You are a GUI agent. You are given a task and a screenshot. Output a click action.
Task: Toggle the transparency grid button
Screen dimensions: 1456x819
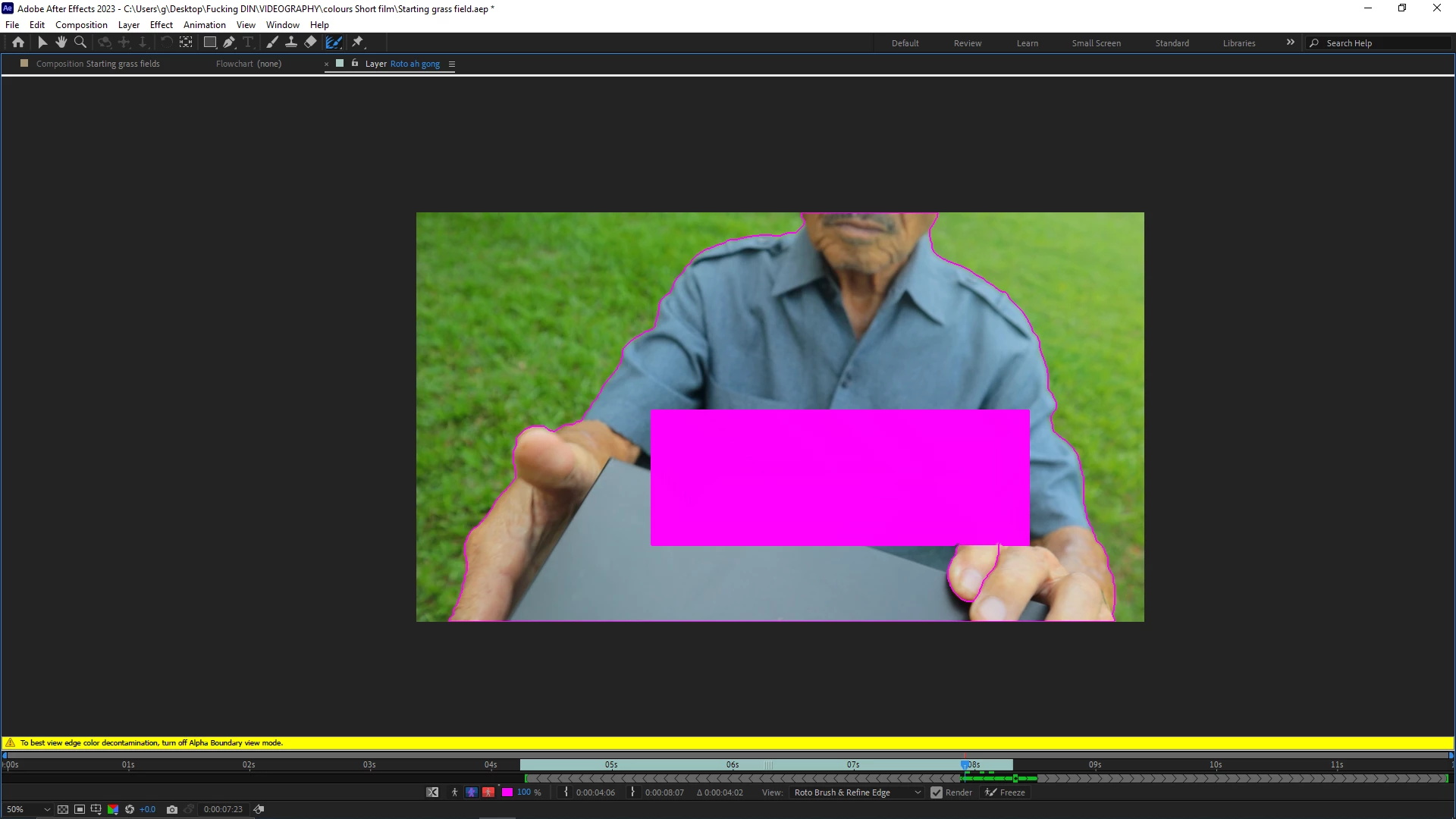(63, 809)
